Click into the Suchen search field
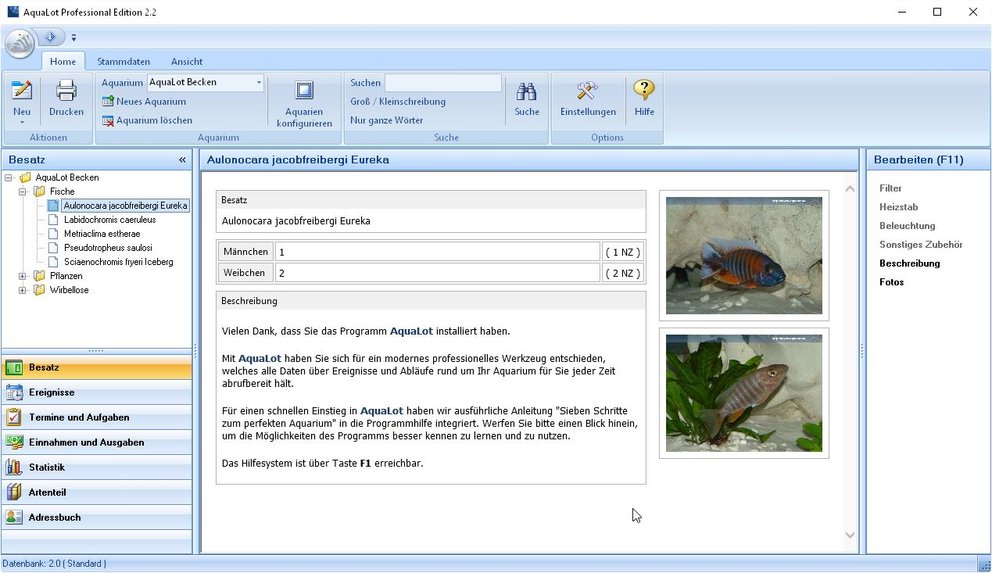The width and height of the screenshot is (992, 573). tap(443, 83)
